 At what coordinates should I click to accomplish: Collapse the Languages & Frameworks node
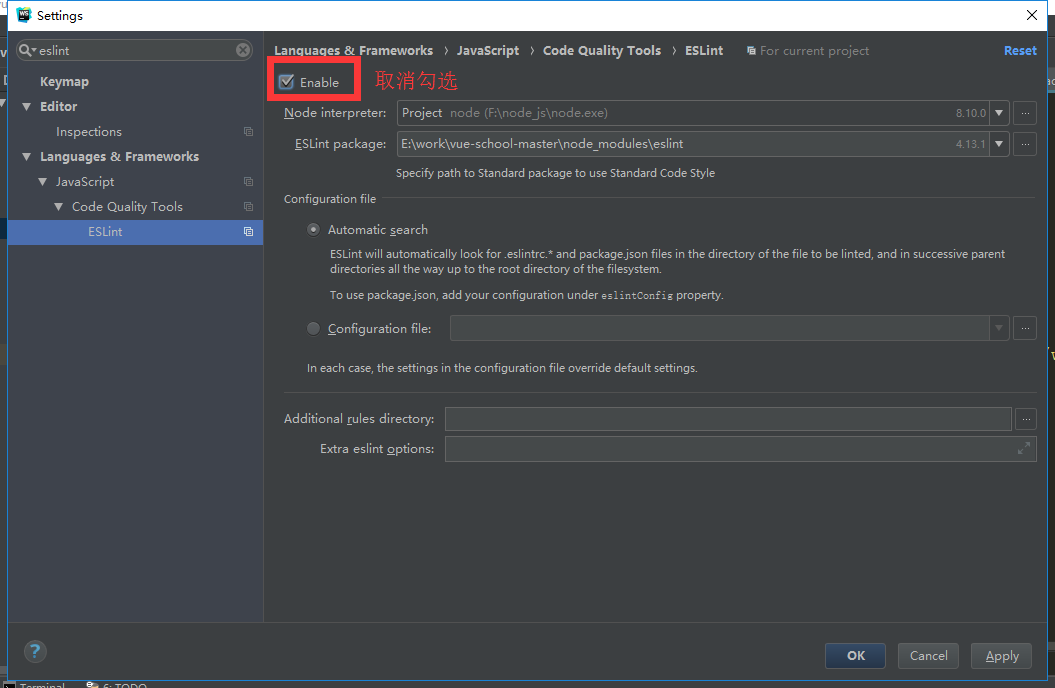click(x=27, y=157)
